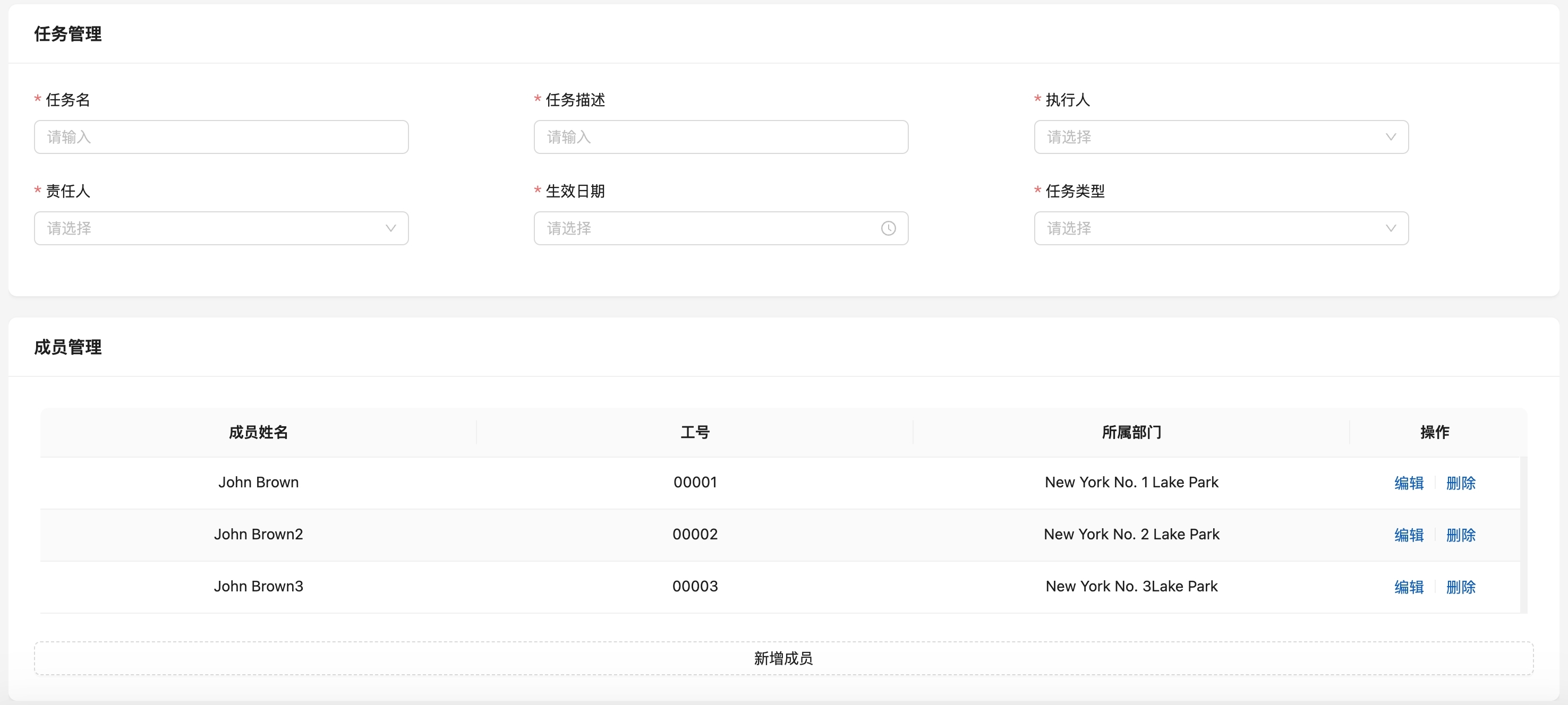
Task: Select the 00002 employee number cell
Action: tap(695, 534)
